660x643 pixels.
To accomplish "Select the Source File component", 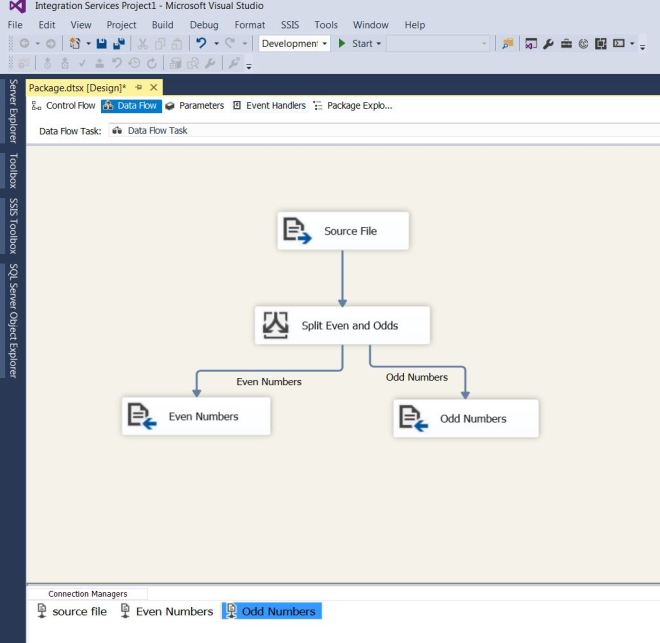I will (x=343, y=231).
